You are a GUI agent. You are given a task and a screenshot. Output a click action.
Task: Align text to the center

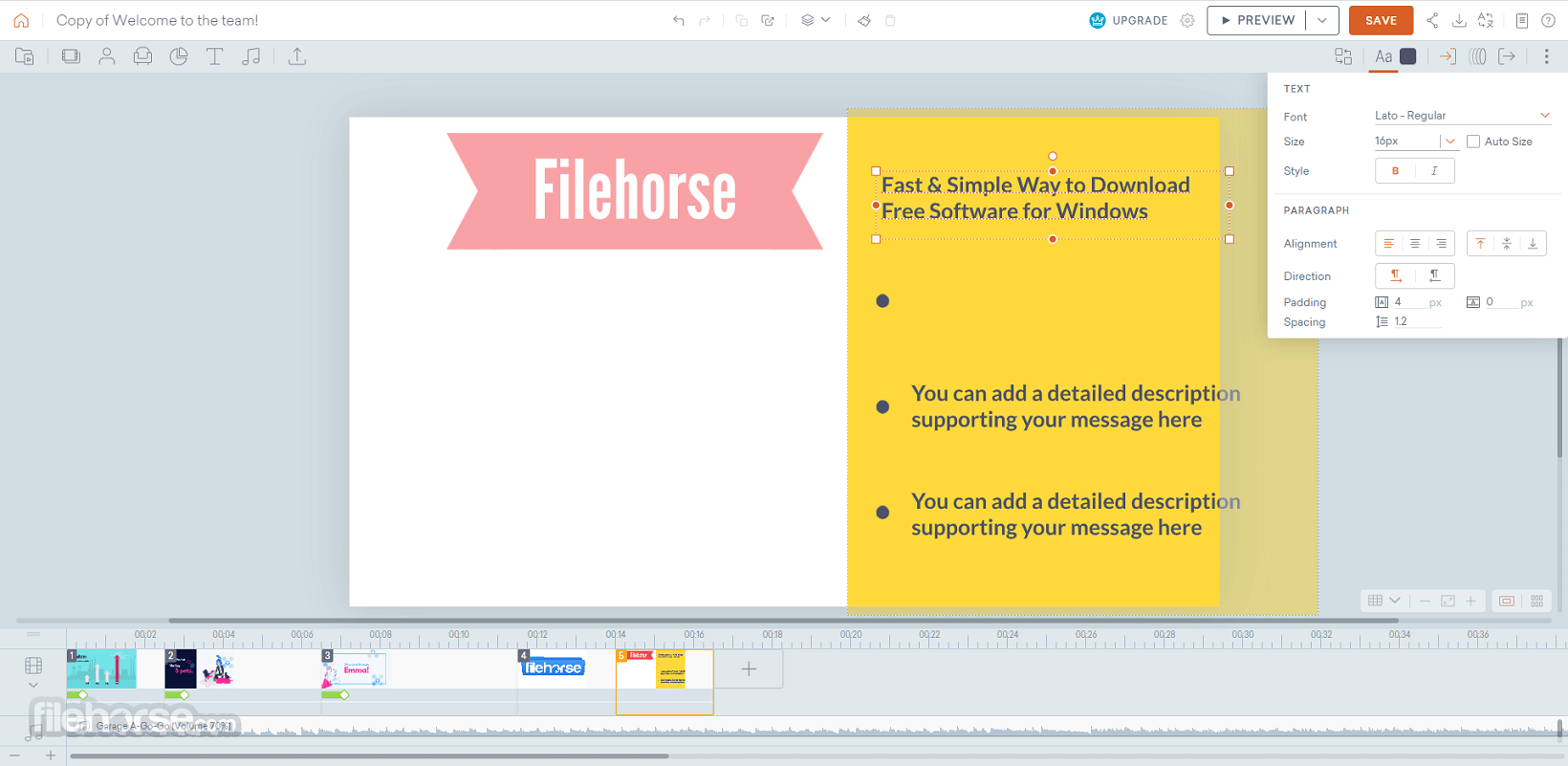click(x=1415, y=244)
